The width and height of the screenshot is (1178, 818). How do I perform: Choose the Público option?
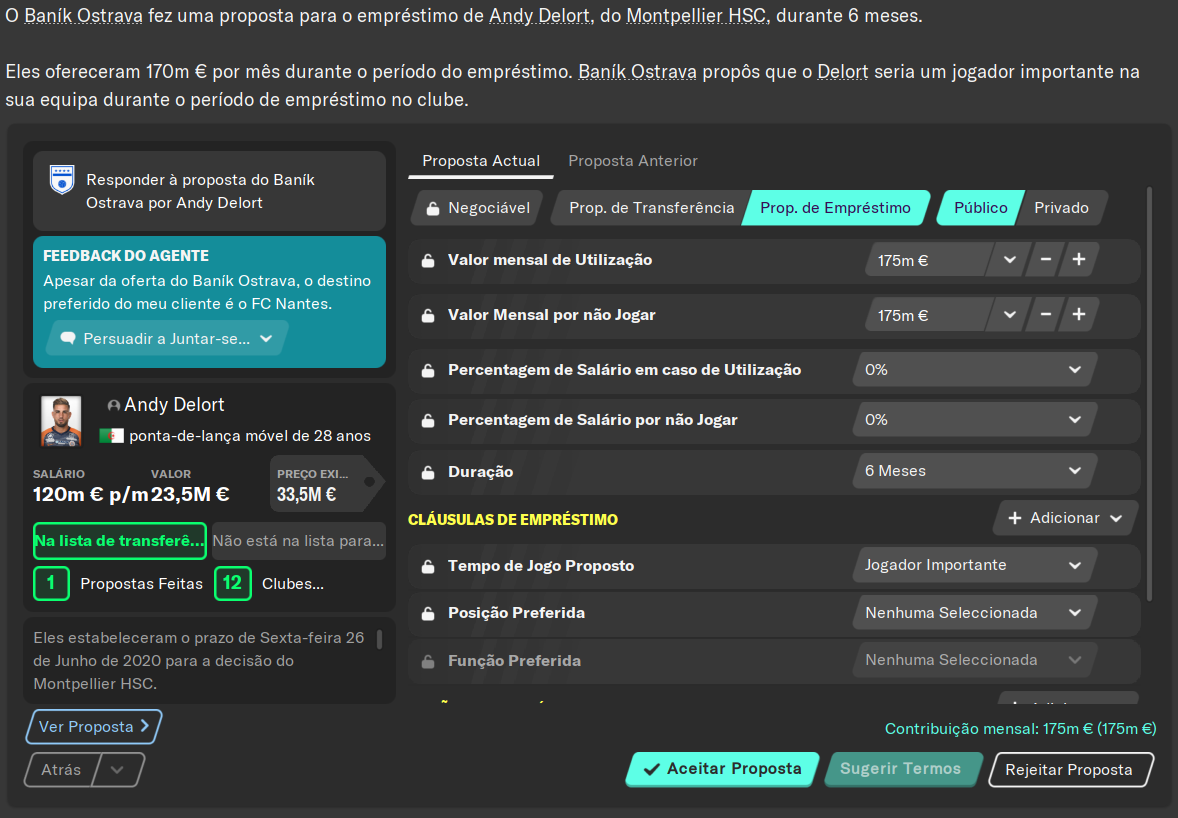(980, 208)
